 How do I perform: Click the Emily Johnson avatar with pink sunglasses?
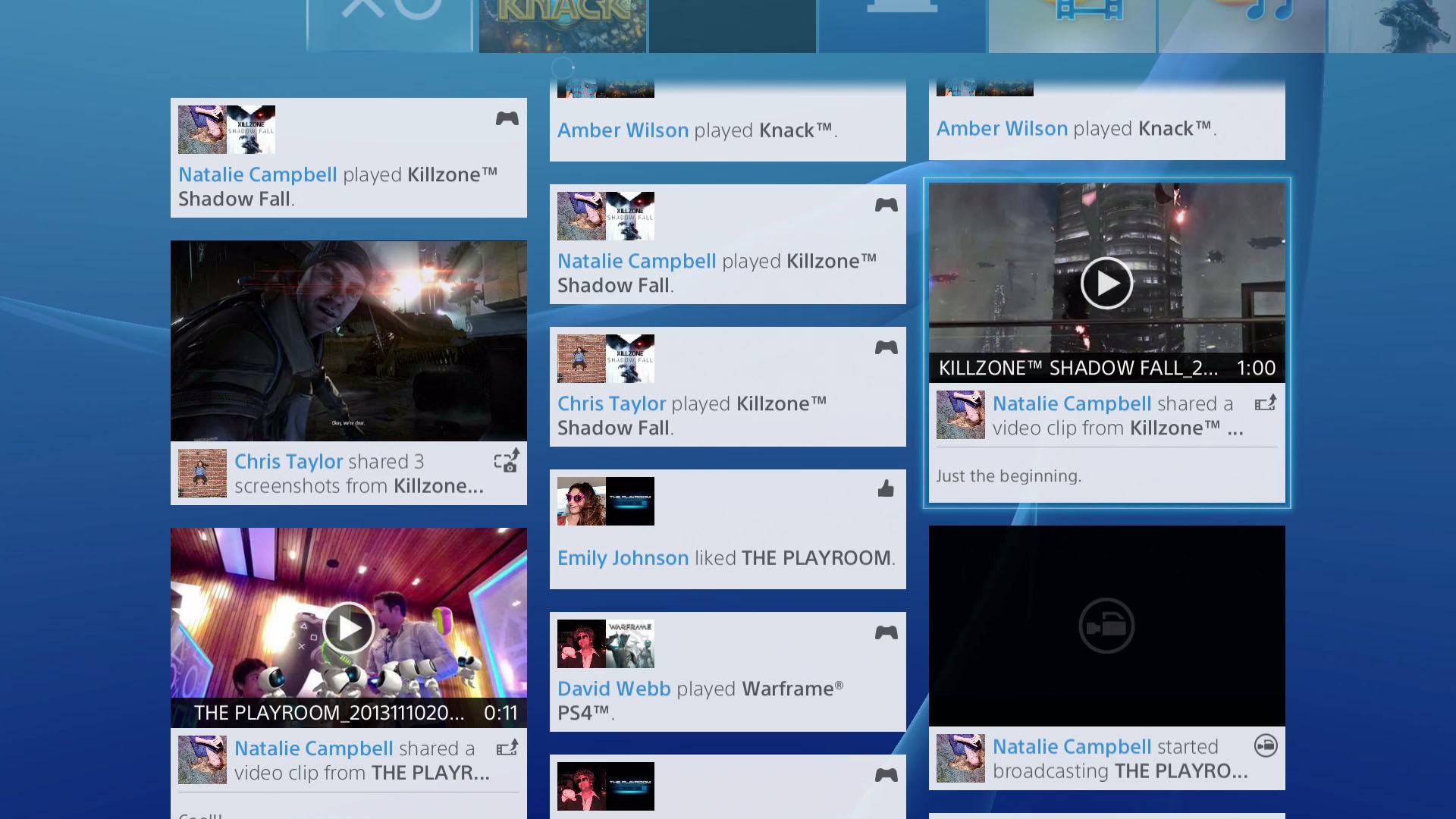[582, 501]
